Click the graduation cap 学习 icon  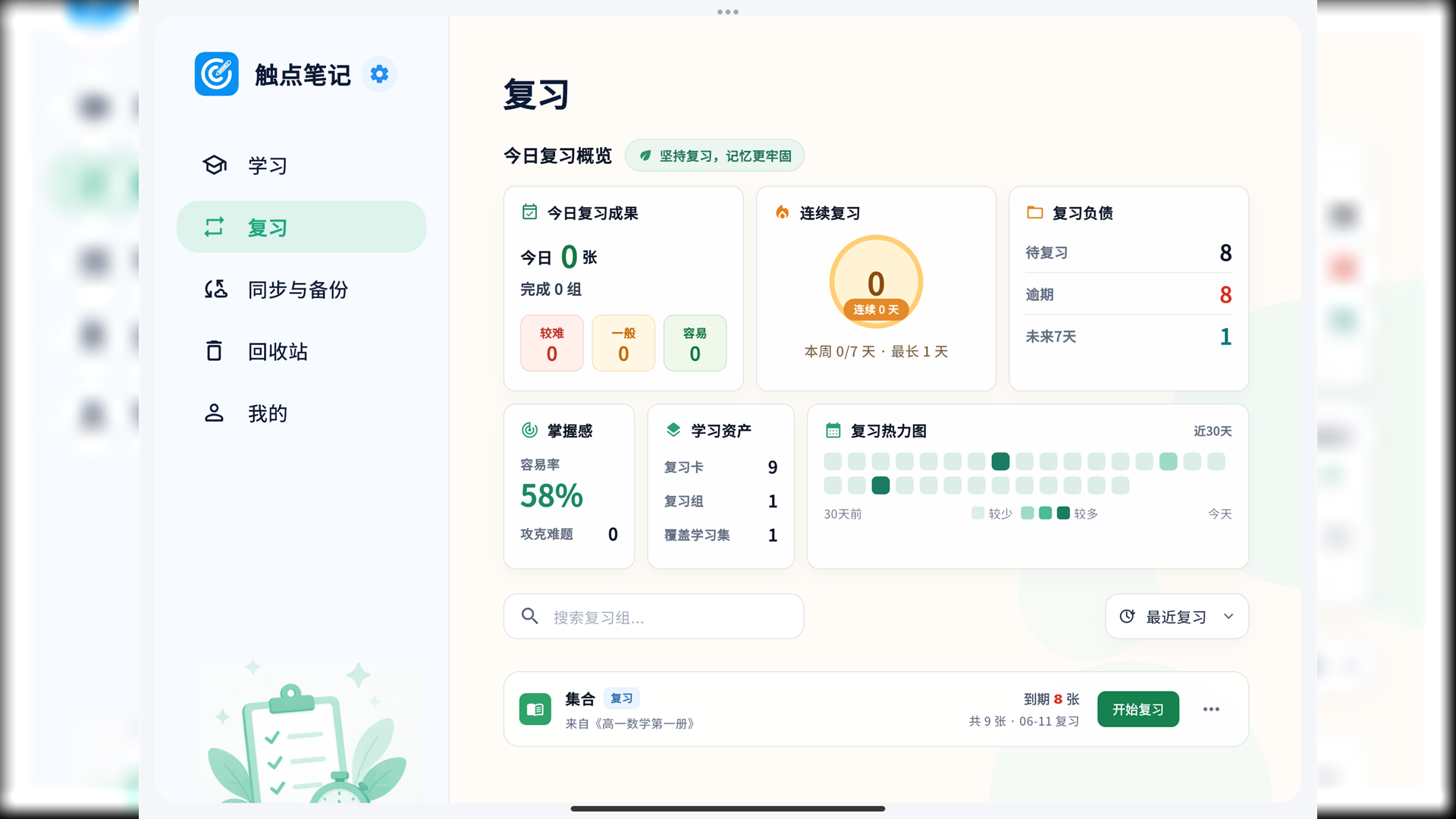(215, 165)
